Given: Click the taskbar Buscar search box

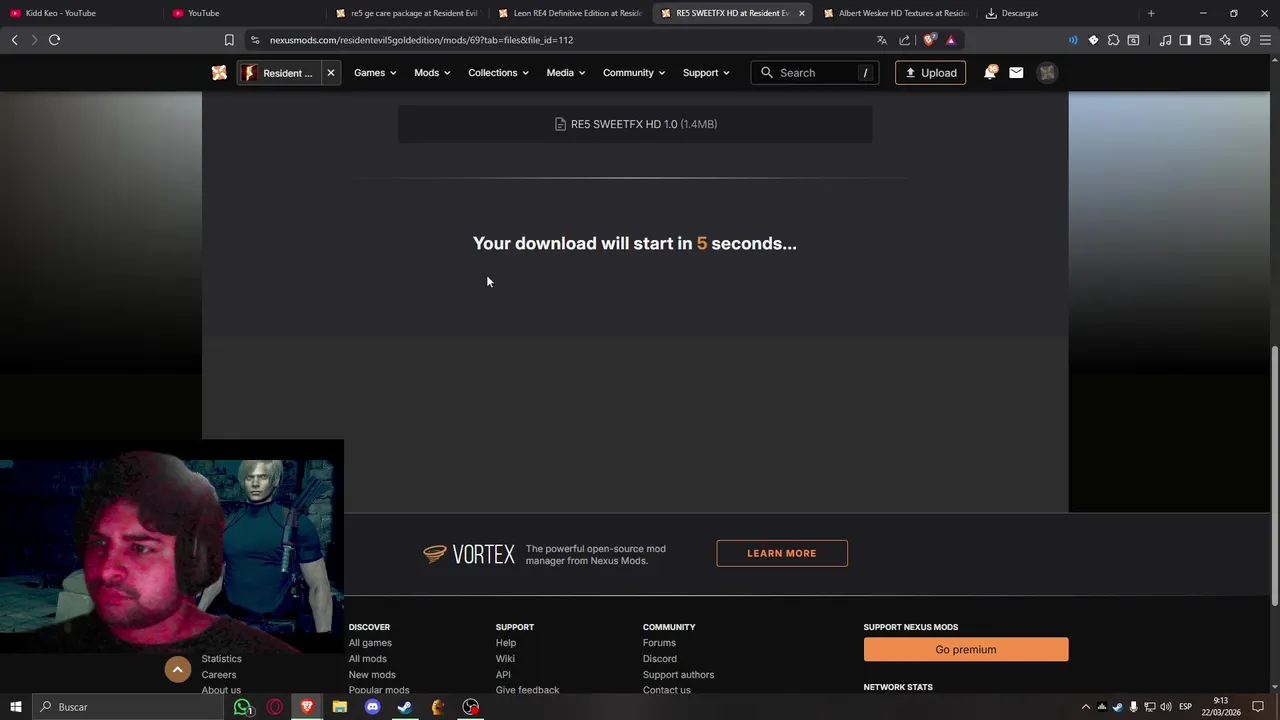Looking at the screenshot, I should [x=128, y=707].
